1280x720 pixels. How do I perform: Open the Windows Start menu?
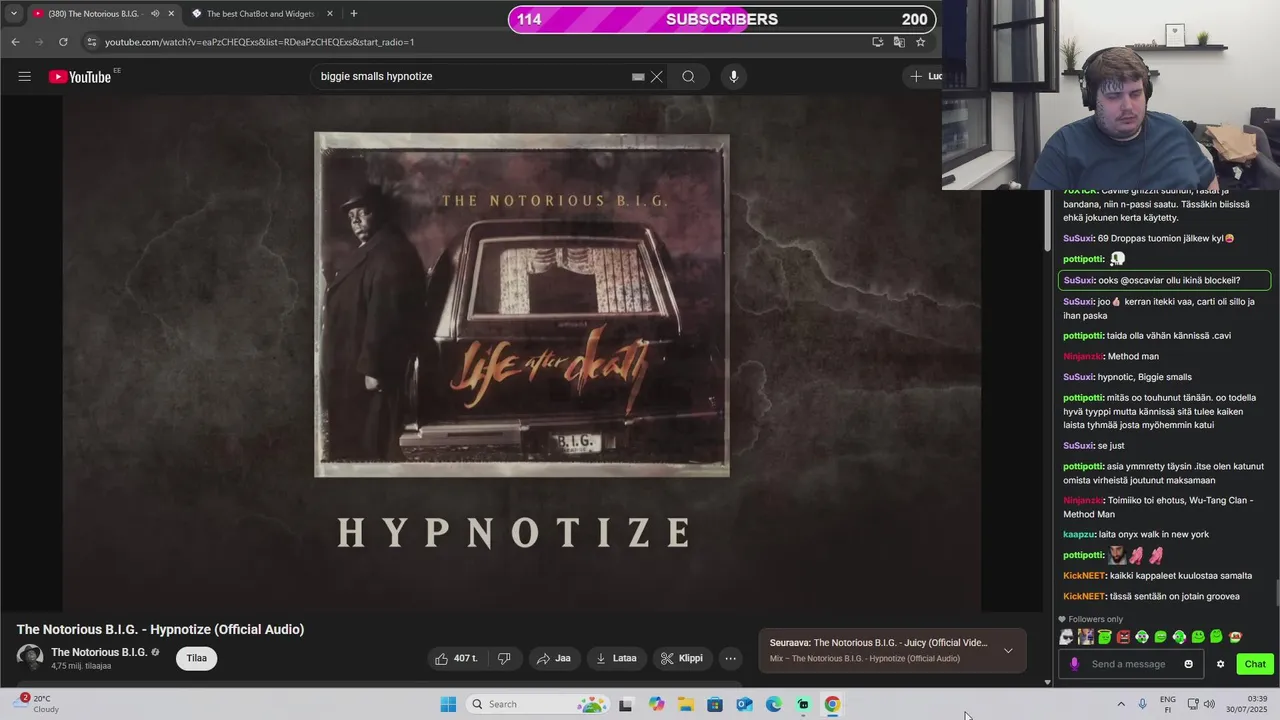tap(448, 704)
